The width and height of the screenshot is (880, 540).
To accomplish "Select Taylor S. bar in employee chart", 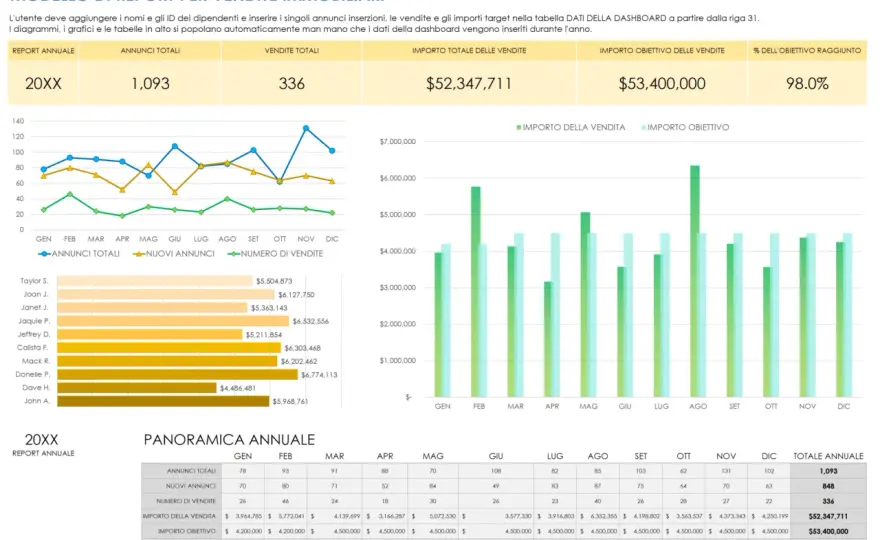I will [x=155, y=281].
